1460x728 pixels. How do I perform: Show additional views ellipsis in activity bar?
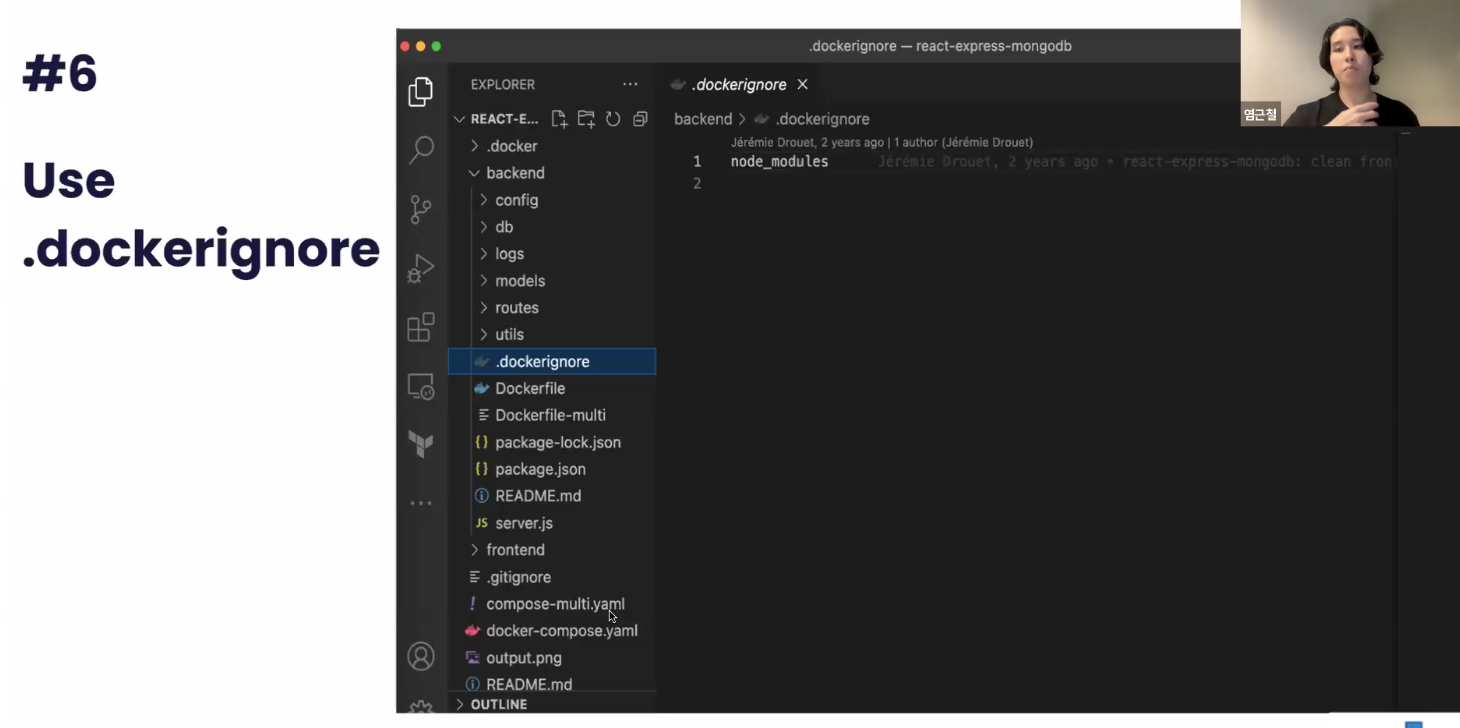pyautogui.click(x=421, y=503)
